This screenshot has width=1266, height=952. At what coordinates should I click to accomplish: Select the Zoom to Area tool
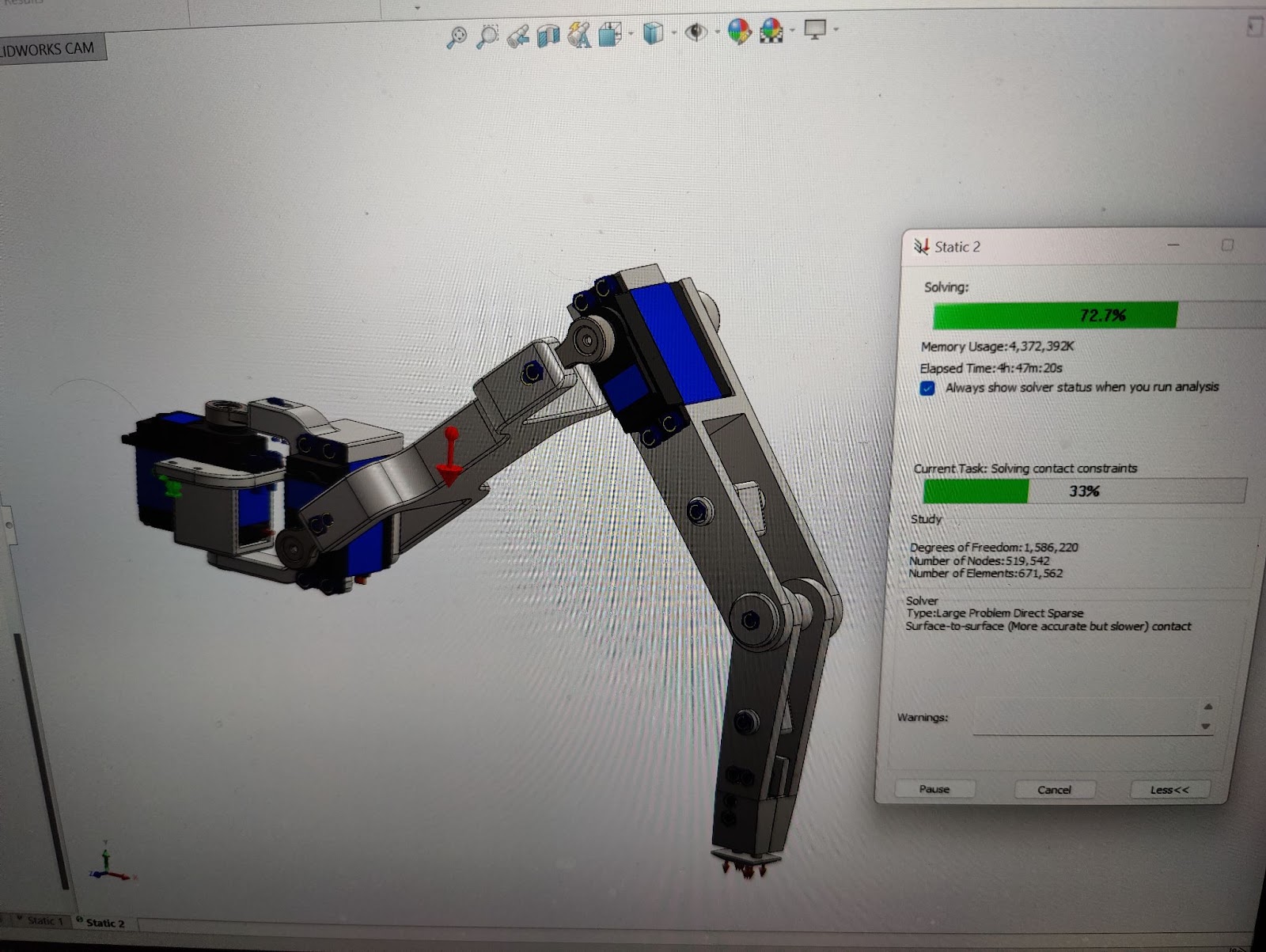487,36
